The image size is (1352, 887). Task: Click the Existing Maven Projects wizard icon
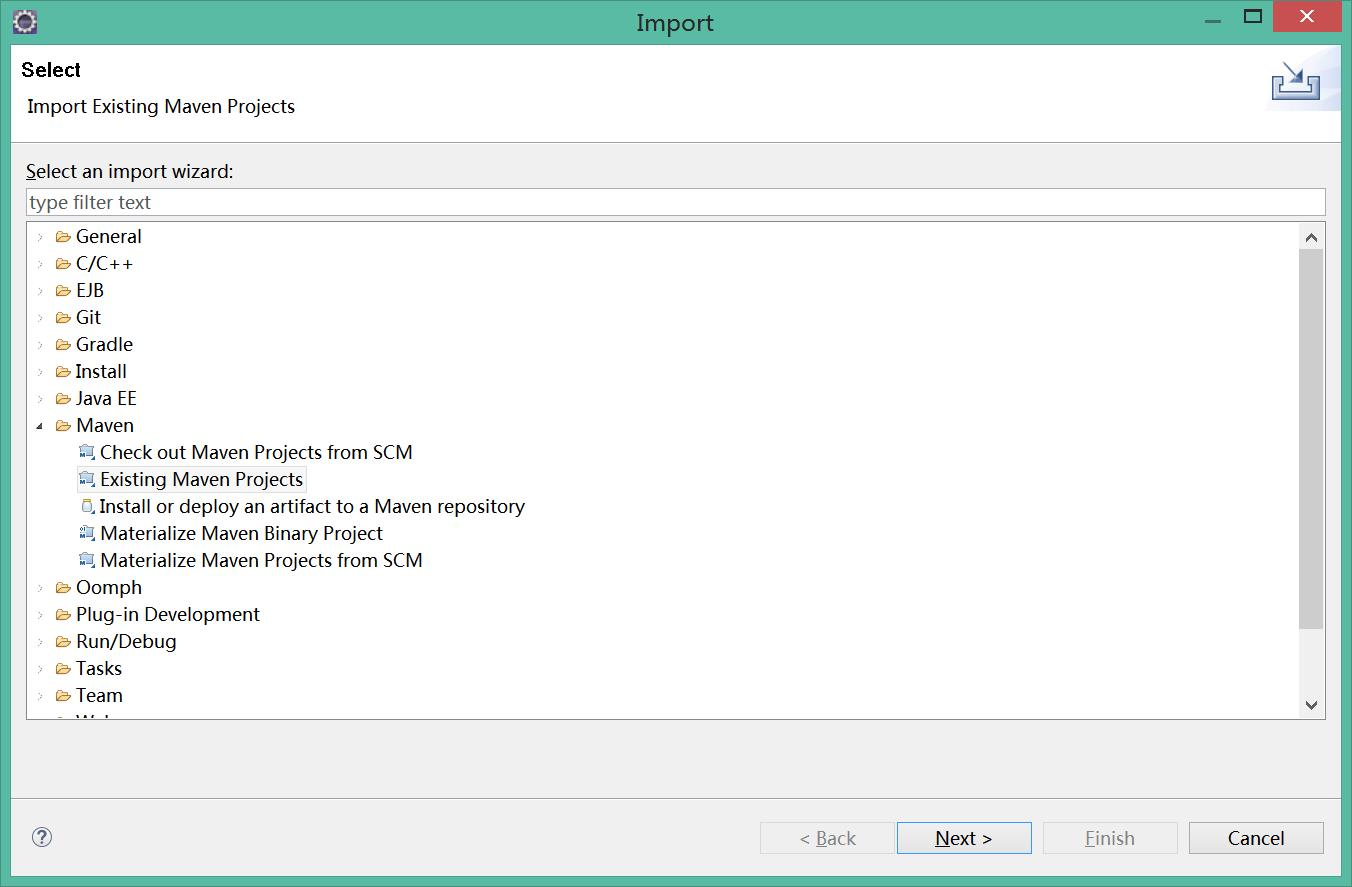pyautogui.click(x=87, y=479)
